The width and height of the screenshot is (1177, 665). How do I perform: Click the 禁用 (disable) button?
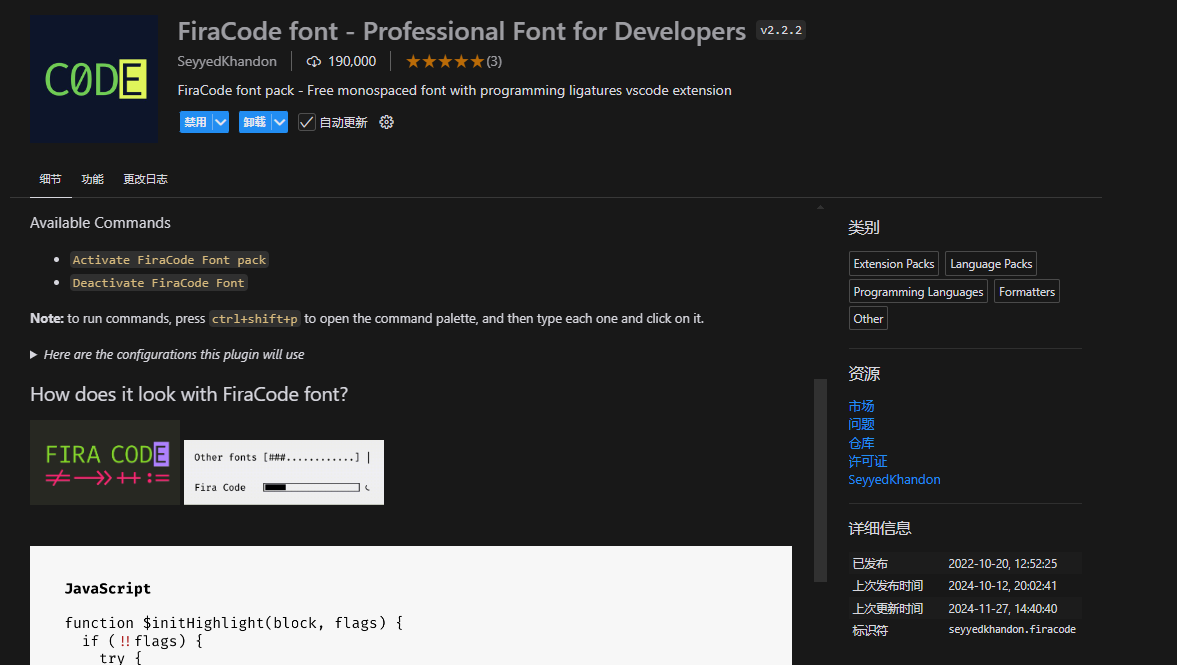click(x=196, y=122)
